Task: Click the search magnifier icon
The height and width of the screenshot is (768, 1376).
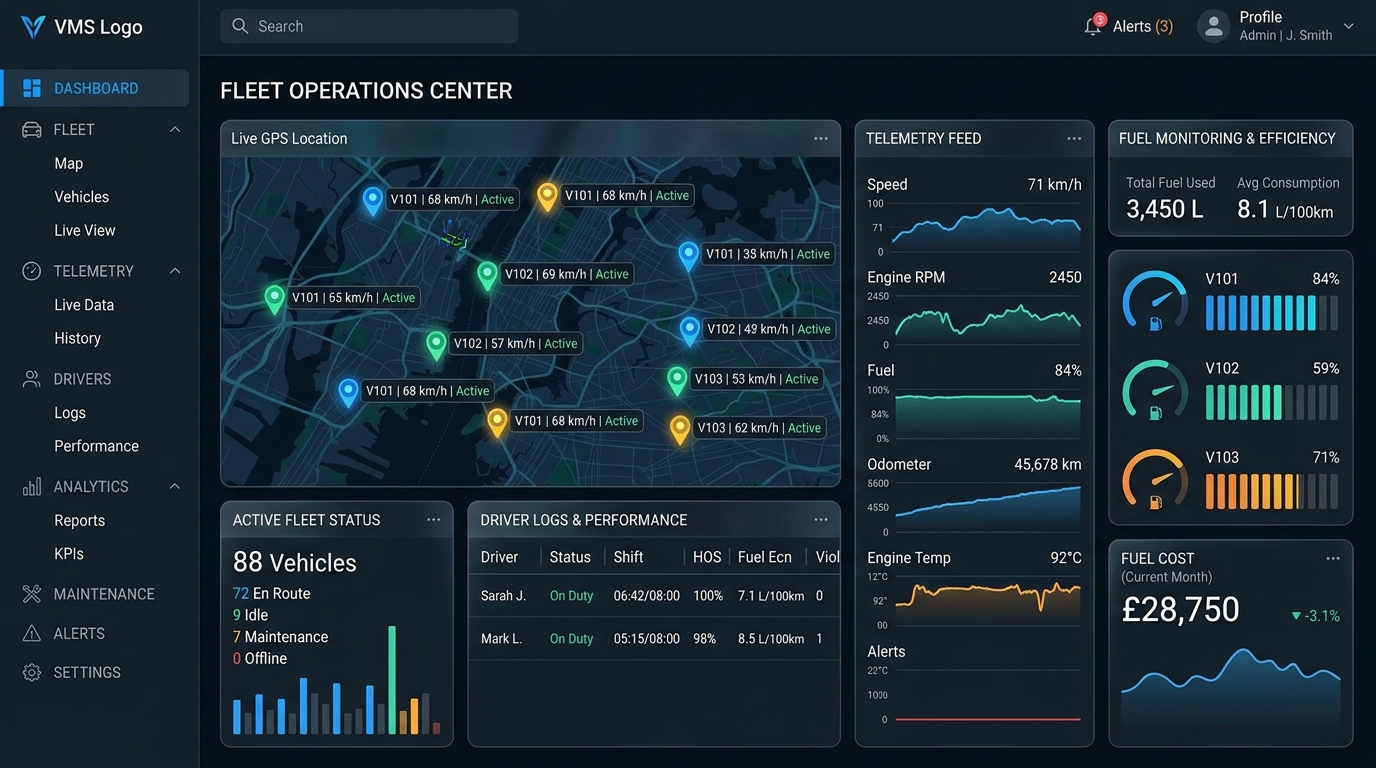Action: tap(240, 26)
